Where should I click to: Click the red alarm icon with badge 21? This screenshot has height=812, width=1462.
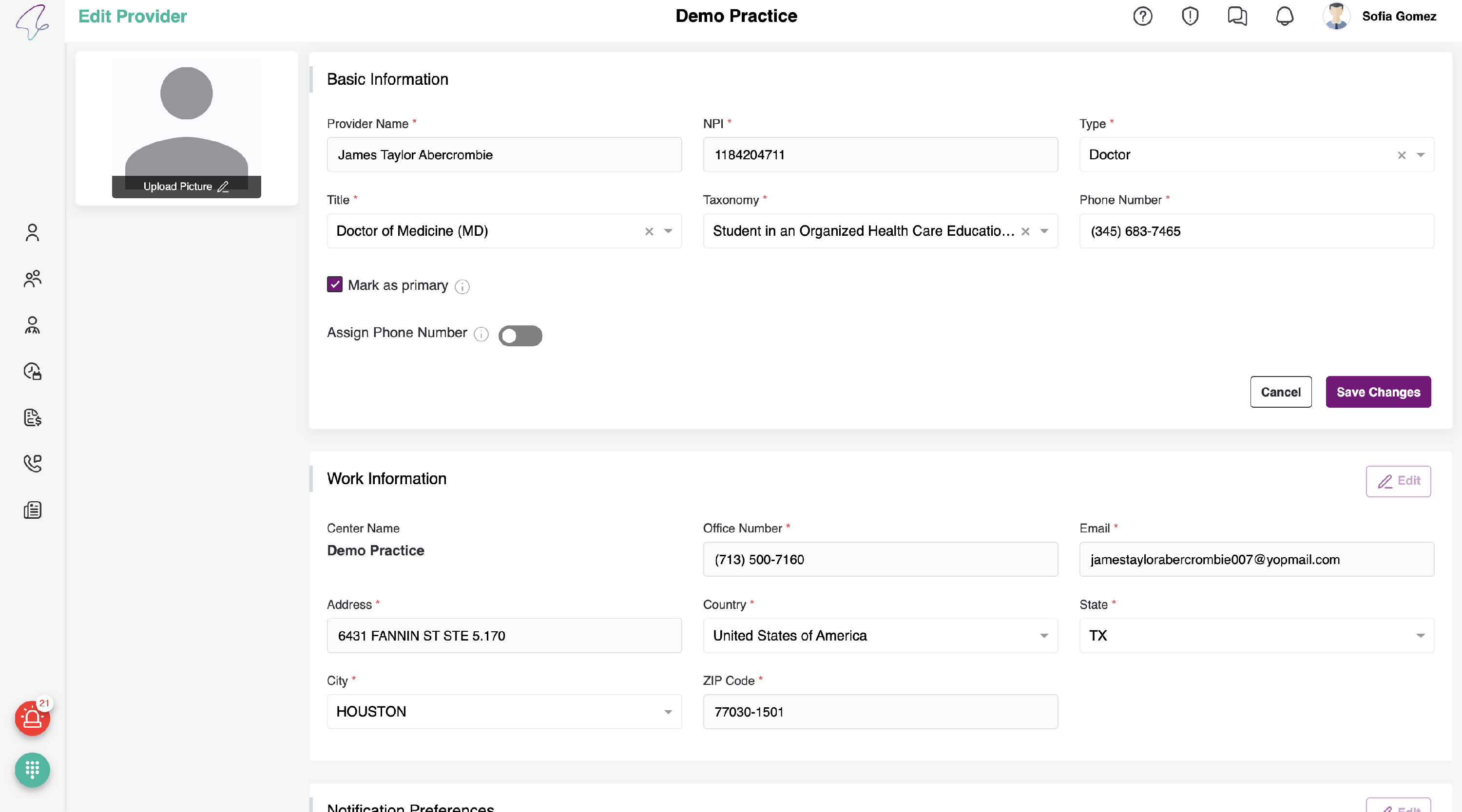coord(32,718)
